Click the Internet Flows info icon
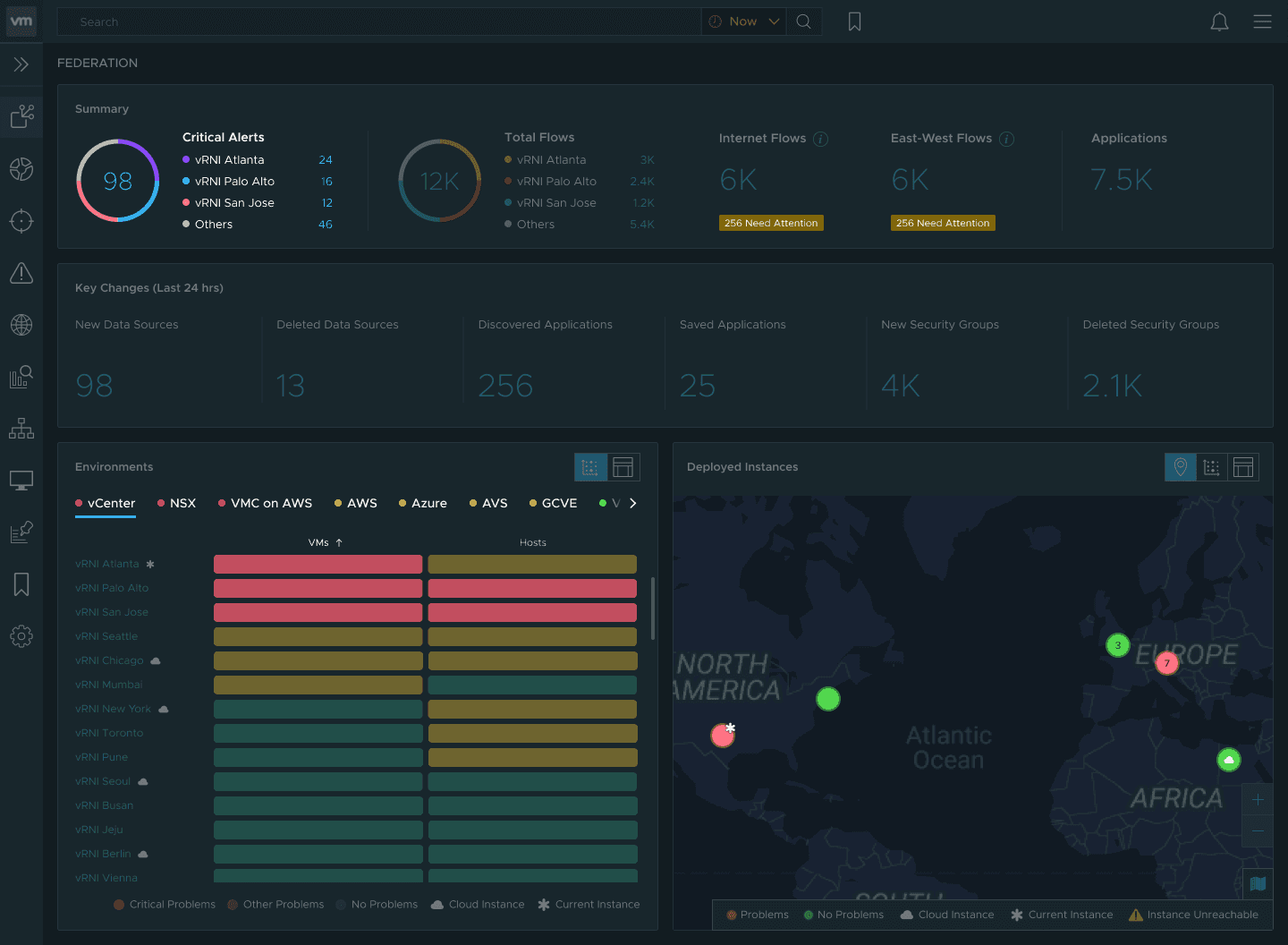 click(x=821, y=139)
